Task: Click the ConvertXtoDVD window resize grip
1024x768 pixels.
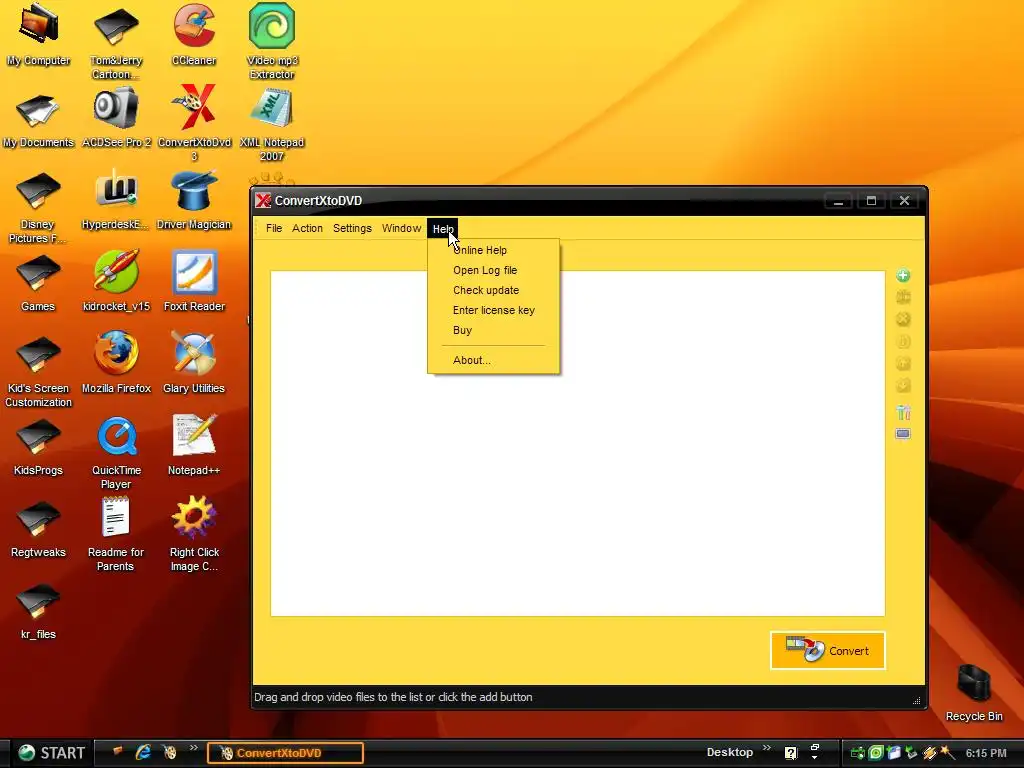Action: (916, 700)
